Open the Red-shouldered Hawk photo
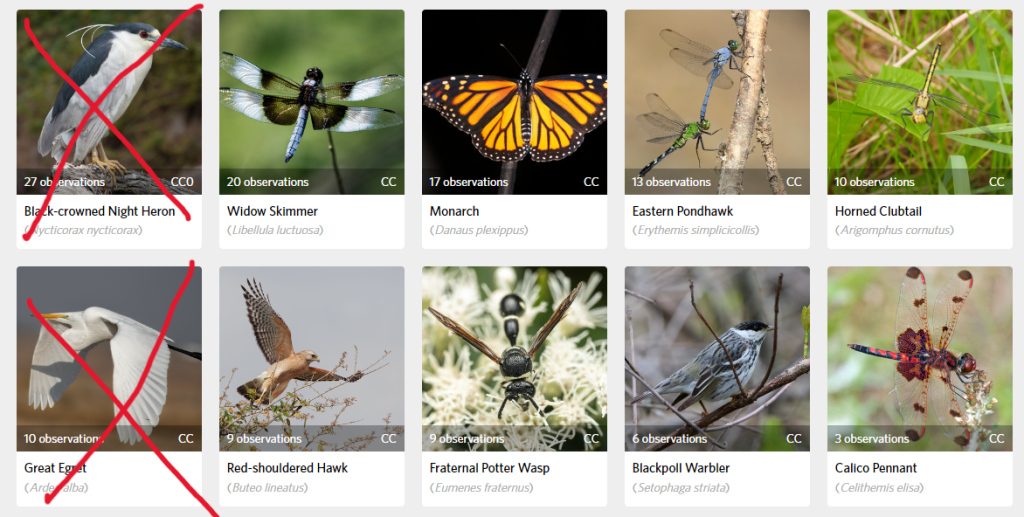This screenshot has height=517, width=1024. (312, 358)
